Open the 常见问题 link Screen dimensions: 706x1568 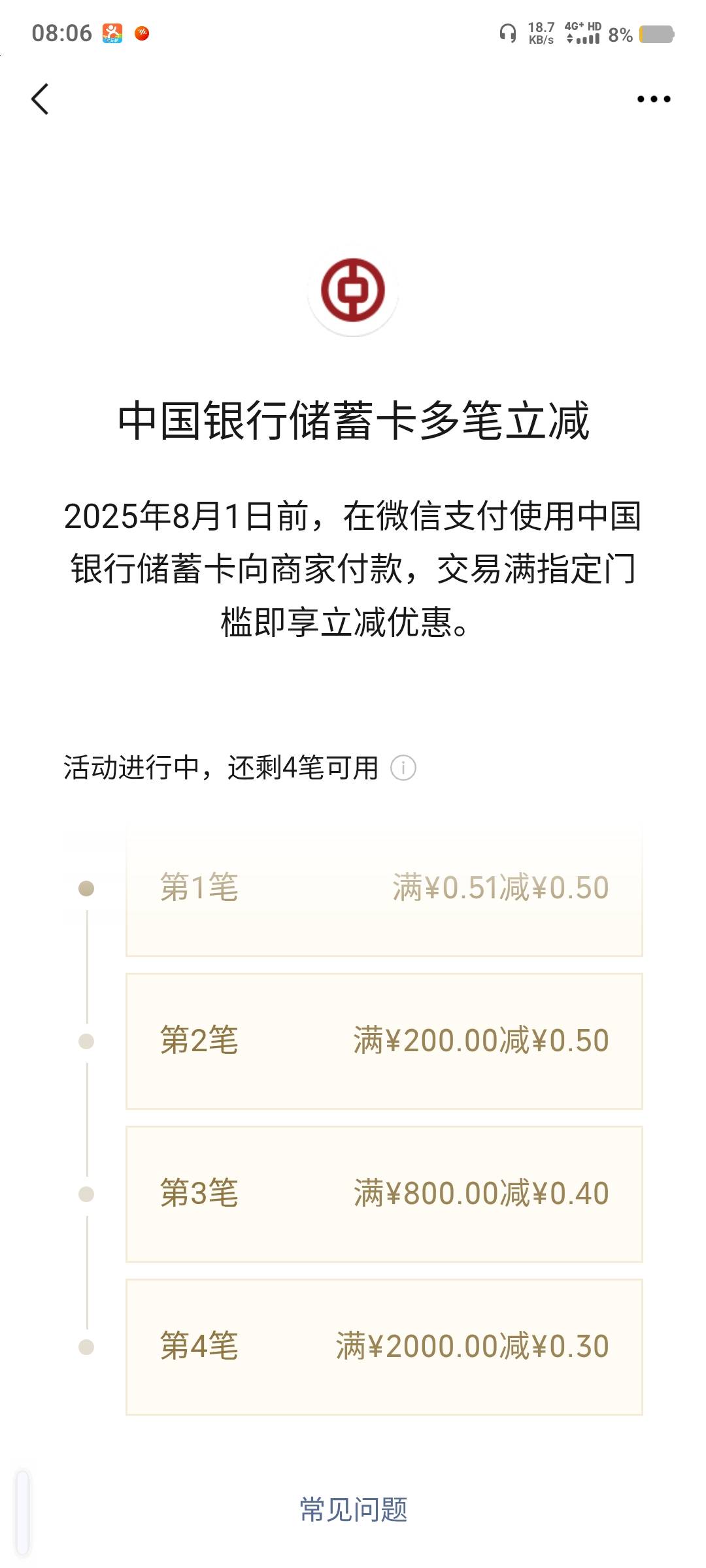tap(353, 1510)
